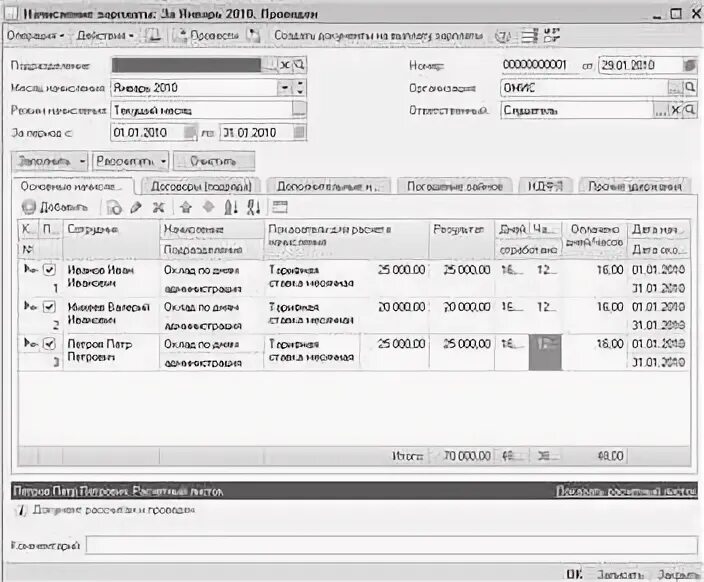The image size is (704, 582).
Task: Click into the Комментарий input field
Action: [391, 546]
